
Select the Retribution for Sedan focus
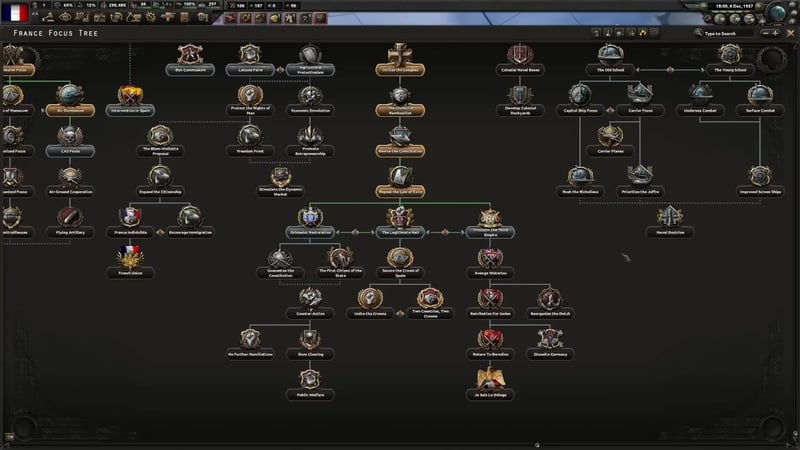coord(490,304)
